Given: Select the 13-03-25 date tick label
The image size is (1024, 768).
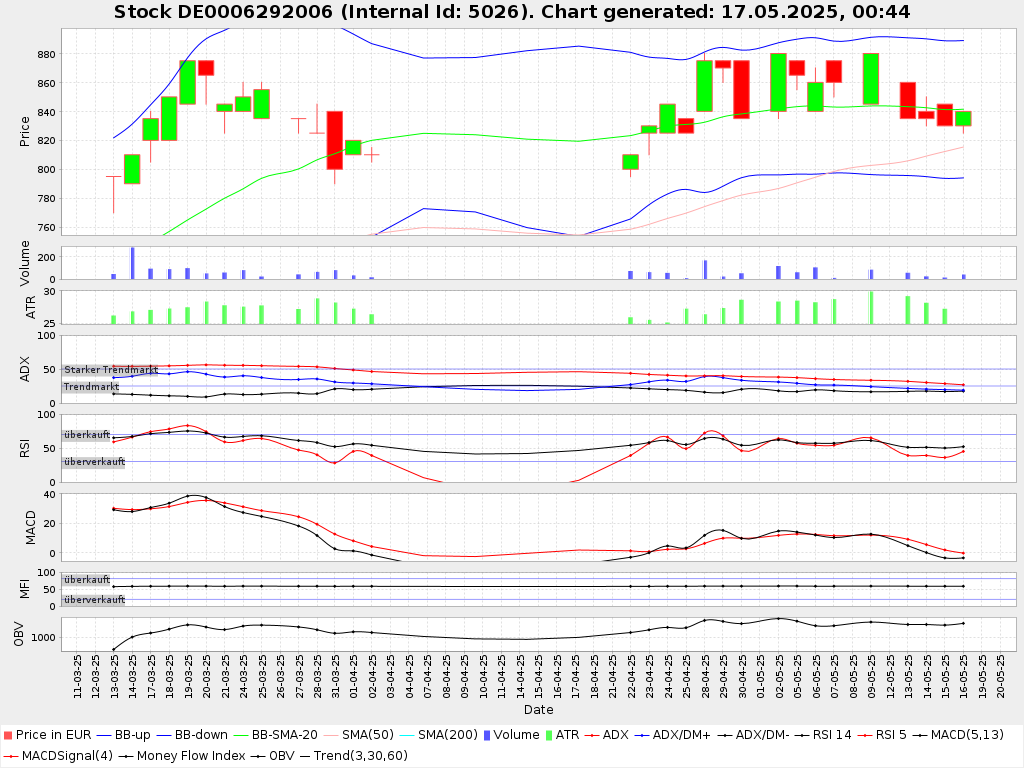Looking at the screenshot, I should 114,677.
